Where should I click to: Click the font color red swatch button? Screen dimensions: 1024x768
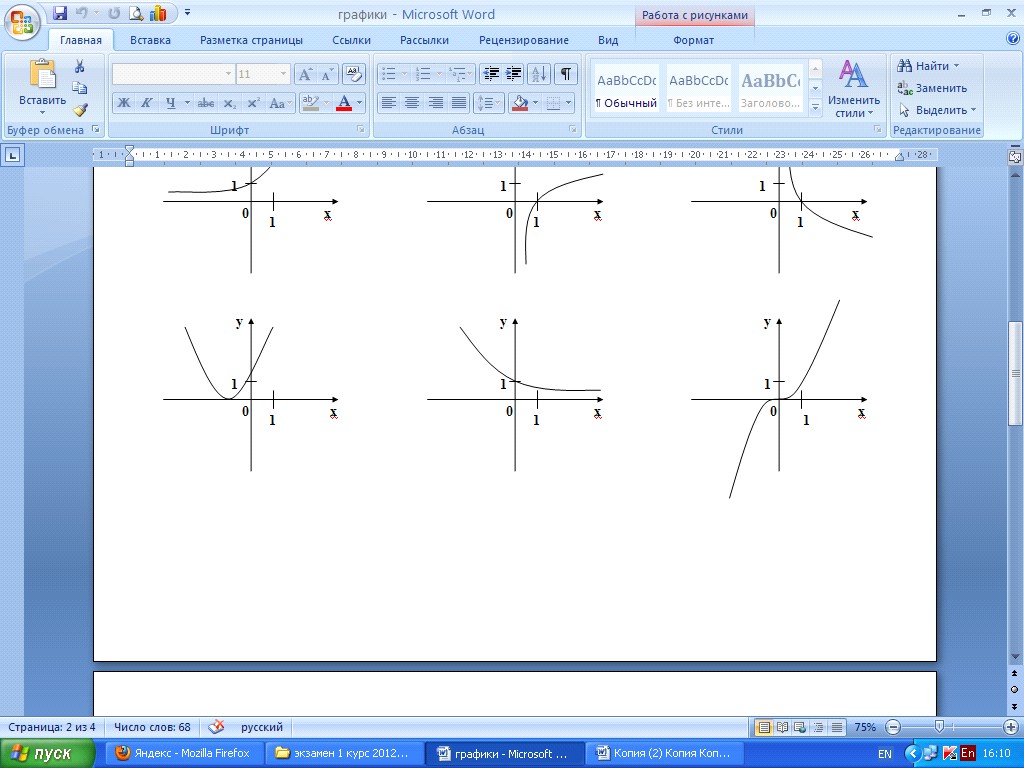(x=344, y=103)
